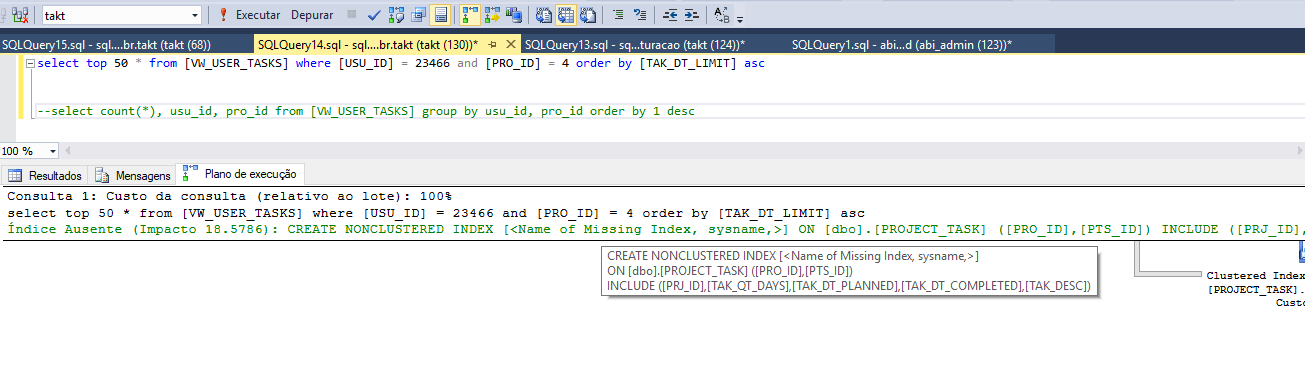Pin the SQLQuery14.sql tab
This screenshot has width=1305, height=374.
coord(493,45)
